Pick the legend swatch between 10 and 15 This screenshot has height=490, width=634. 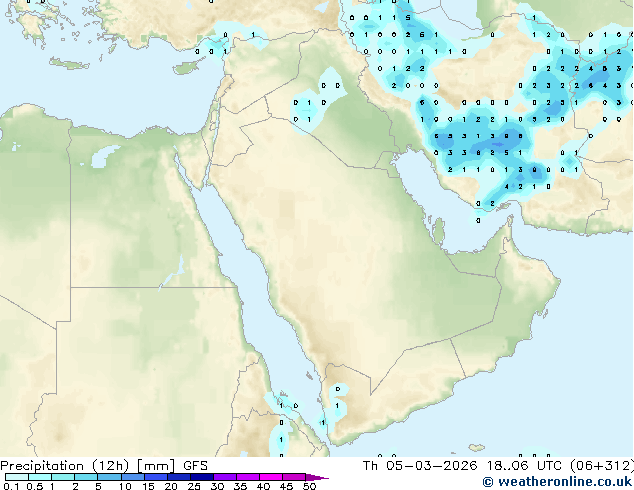tap(132, 477)
